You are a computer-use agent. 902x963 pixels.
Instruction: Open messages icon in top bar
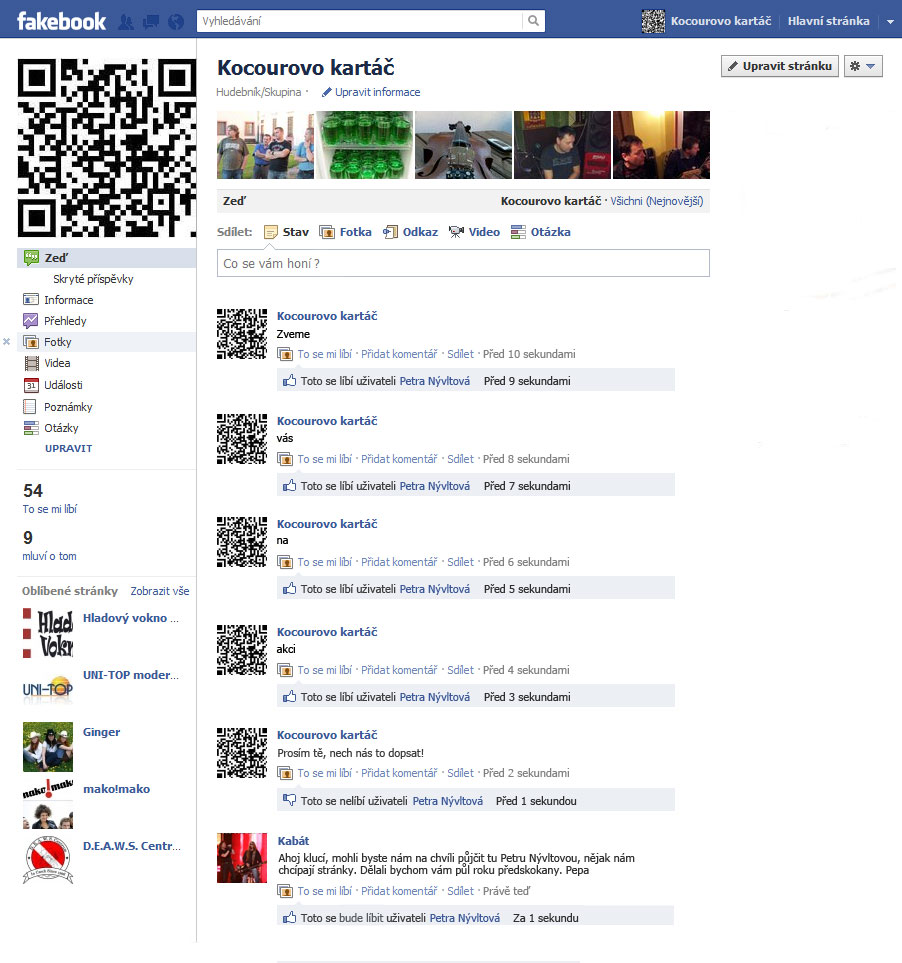(x=150, y=22)
